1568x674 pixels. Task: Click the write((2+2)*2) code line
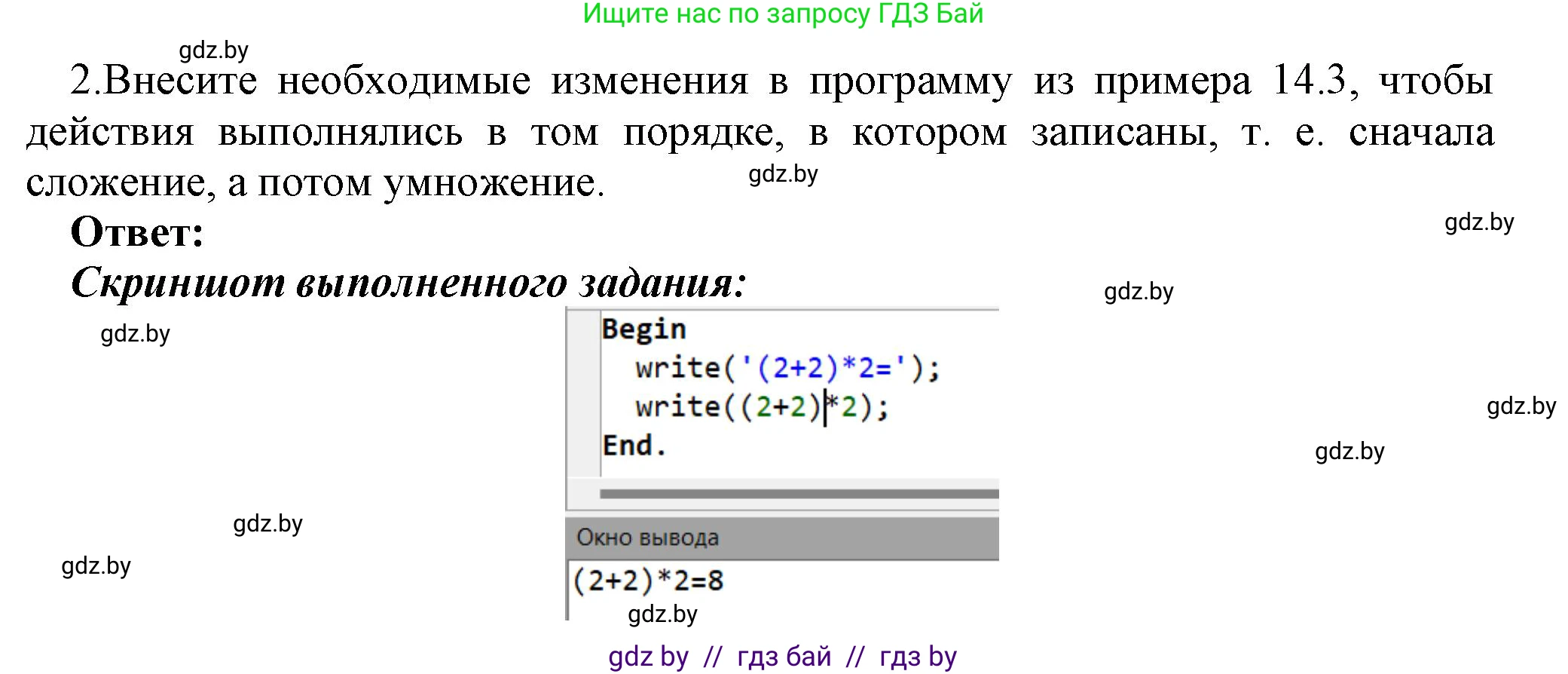tap(762, 407)
